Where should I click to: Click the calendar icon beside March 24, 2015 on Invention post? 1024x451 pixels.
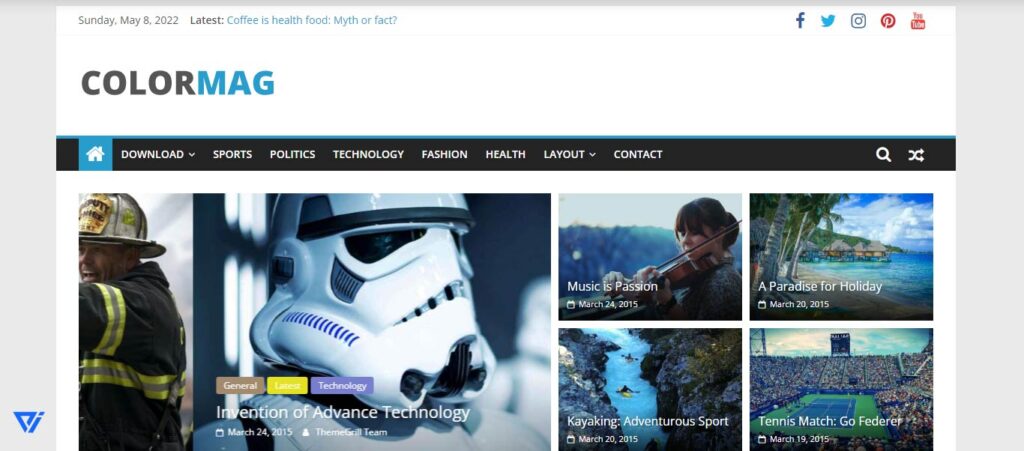point(220,432)
